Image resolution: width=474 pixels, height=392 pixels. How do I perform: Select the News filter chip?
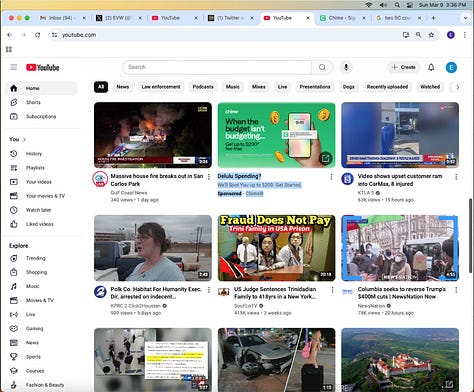click(123, 87)
